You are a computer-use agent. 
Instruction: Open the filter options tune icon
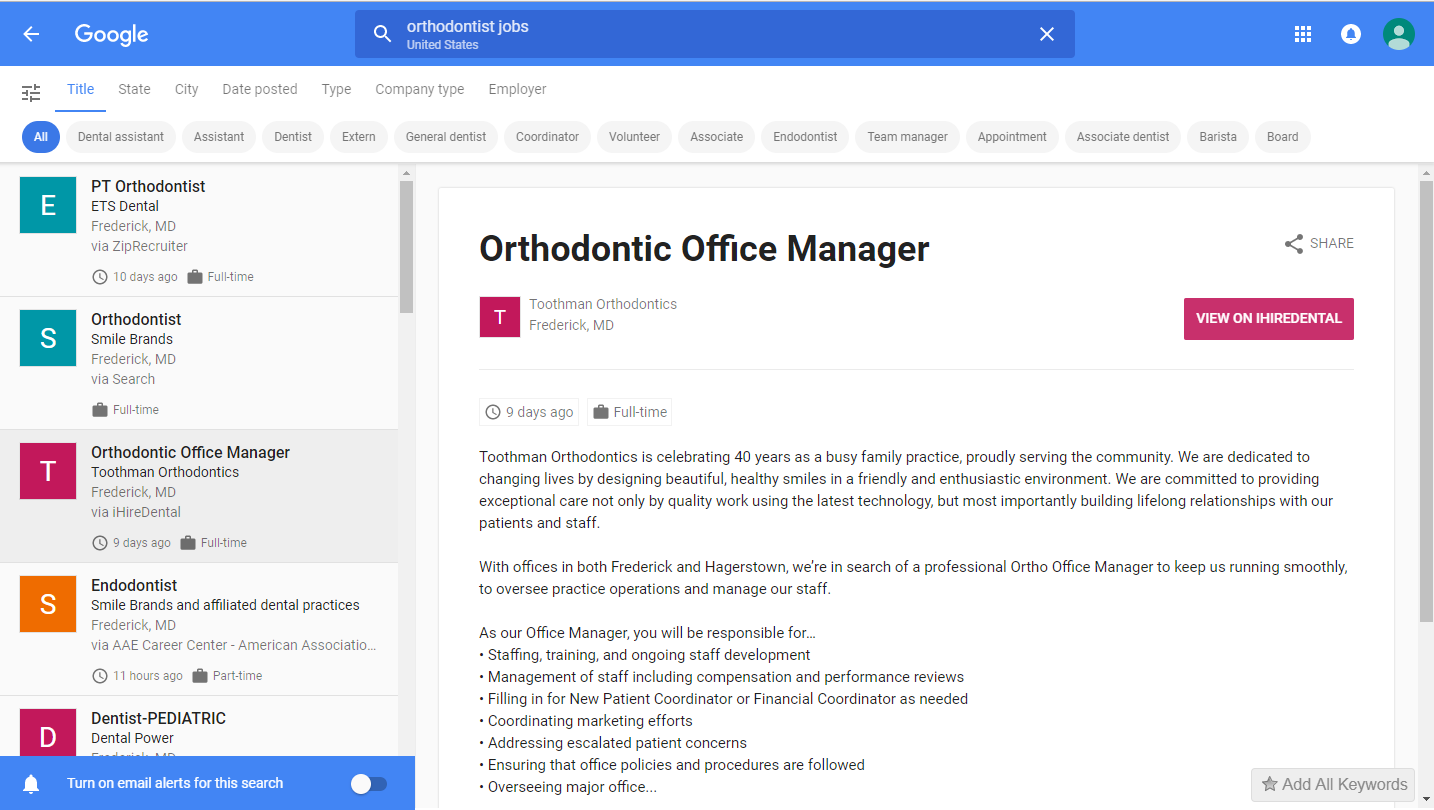[31, 93]
